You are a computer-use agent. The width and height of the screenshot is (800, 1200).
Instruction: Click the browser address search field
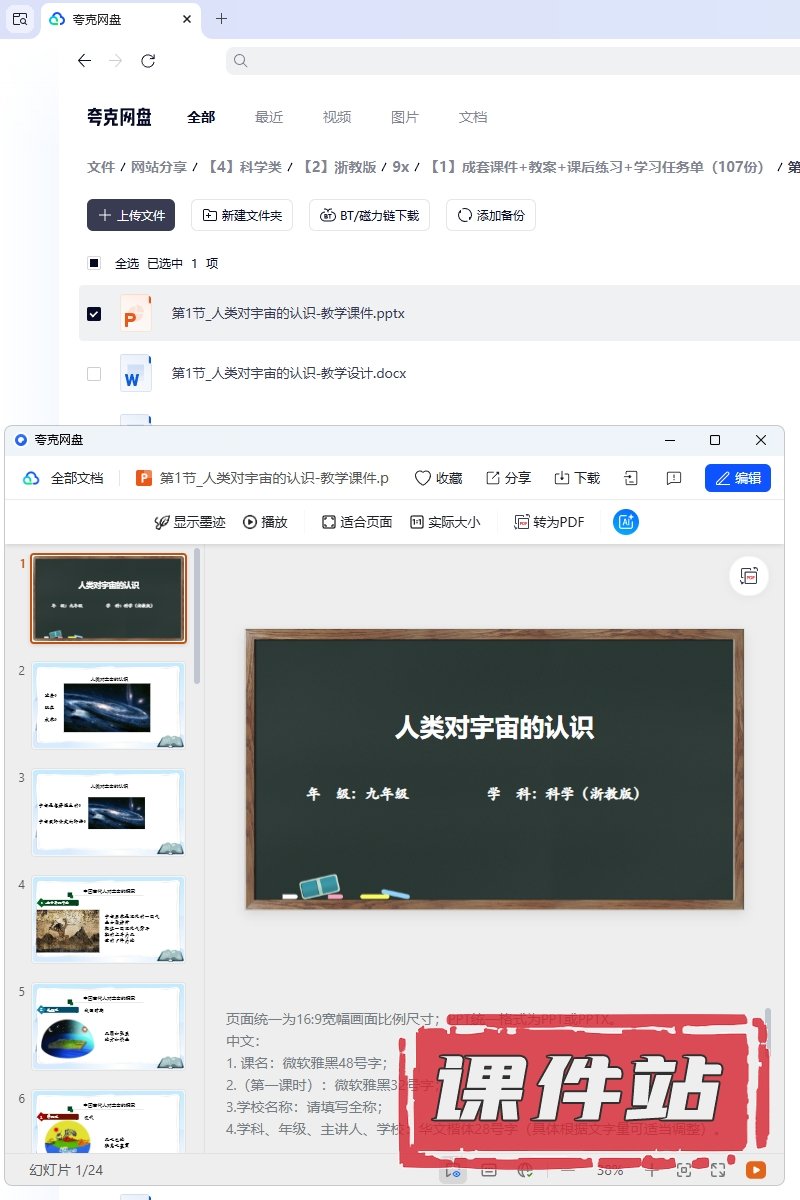click(x=510, y=61)
